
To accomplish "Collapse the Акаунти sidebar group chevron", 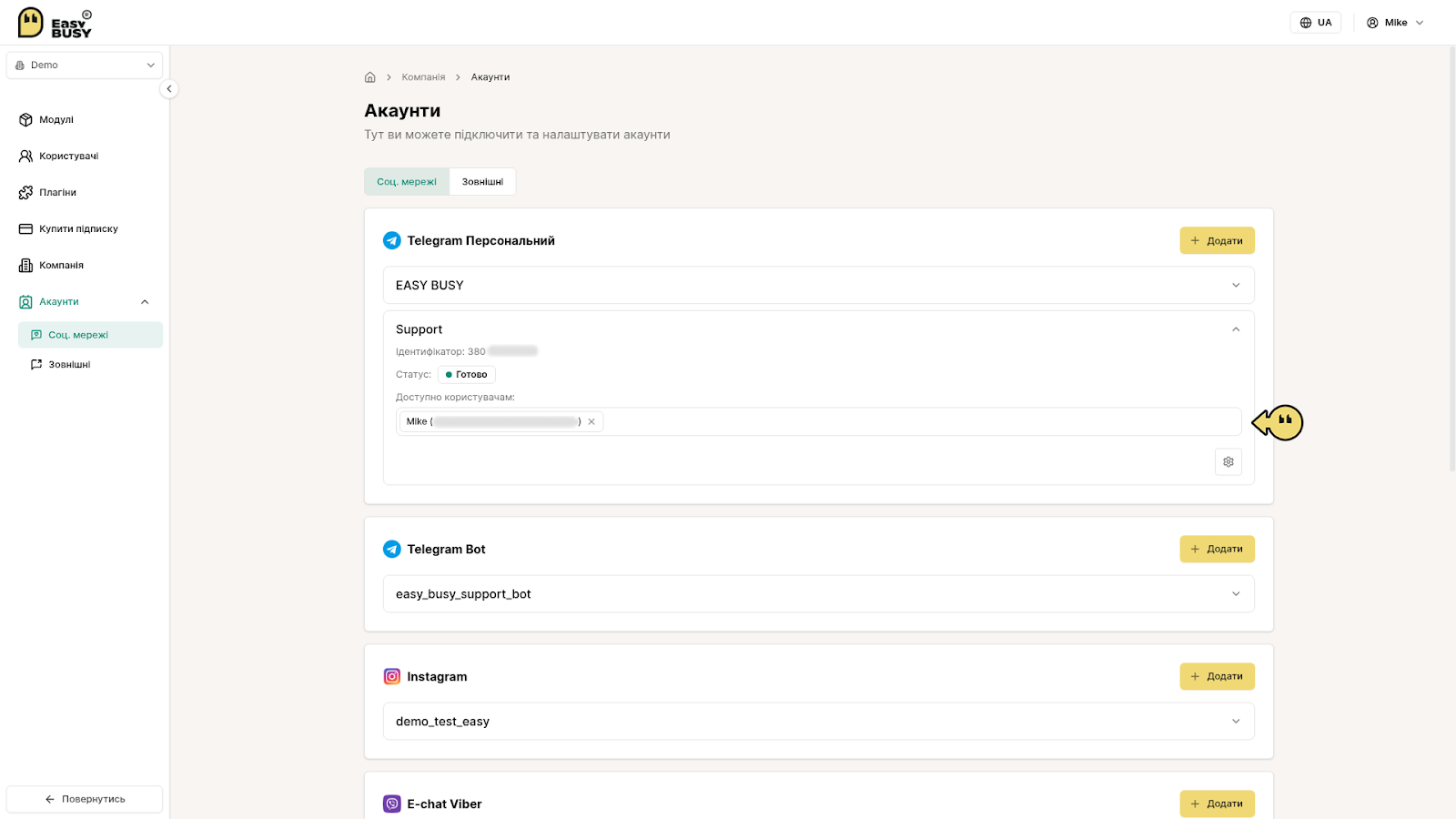I will coord(145,302).
